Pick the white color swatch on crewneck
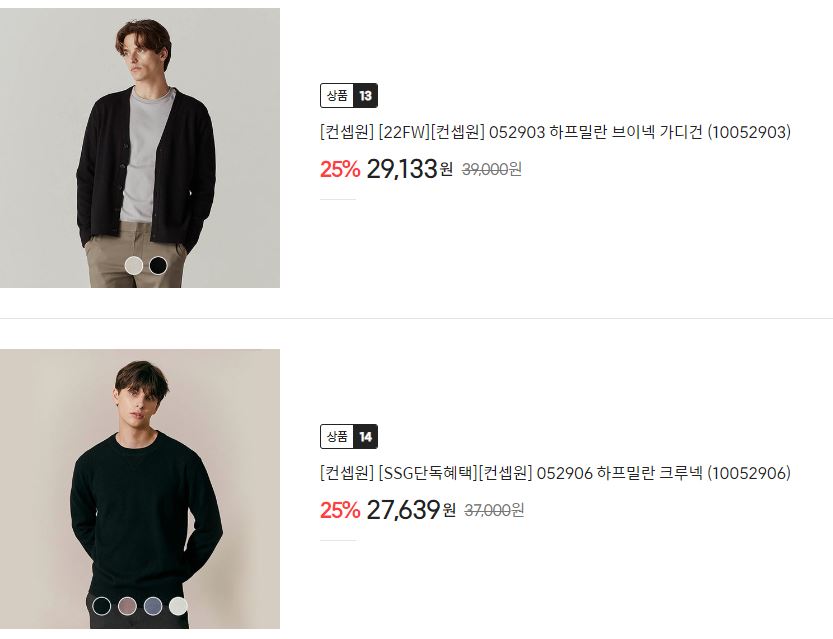833x639 pixels. click(178, 606)
